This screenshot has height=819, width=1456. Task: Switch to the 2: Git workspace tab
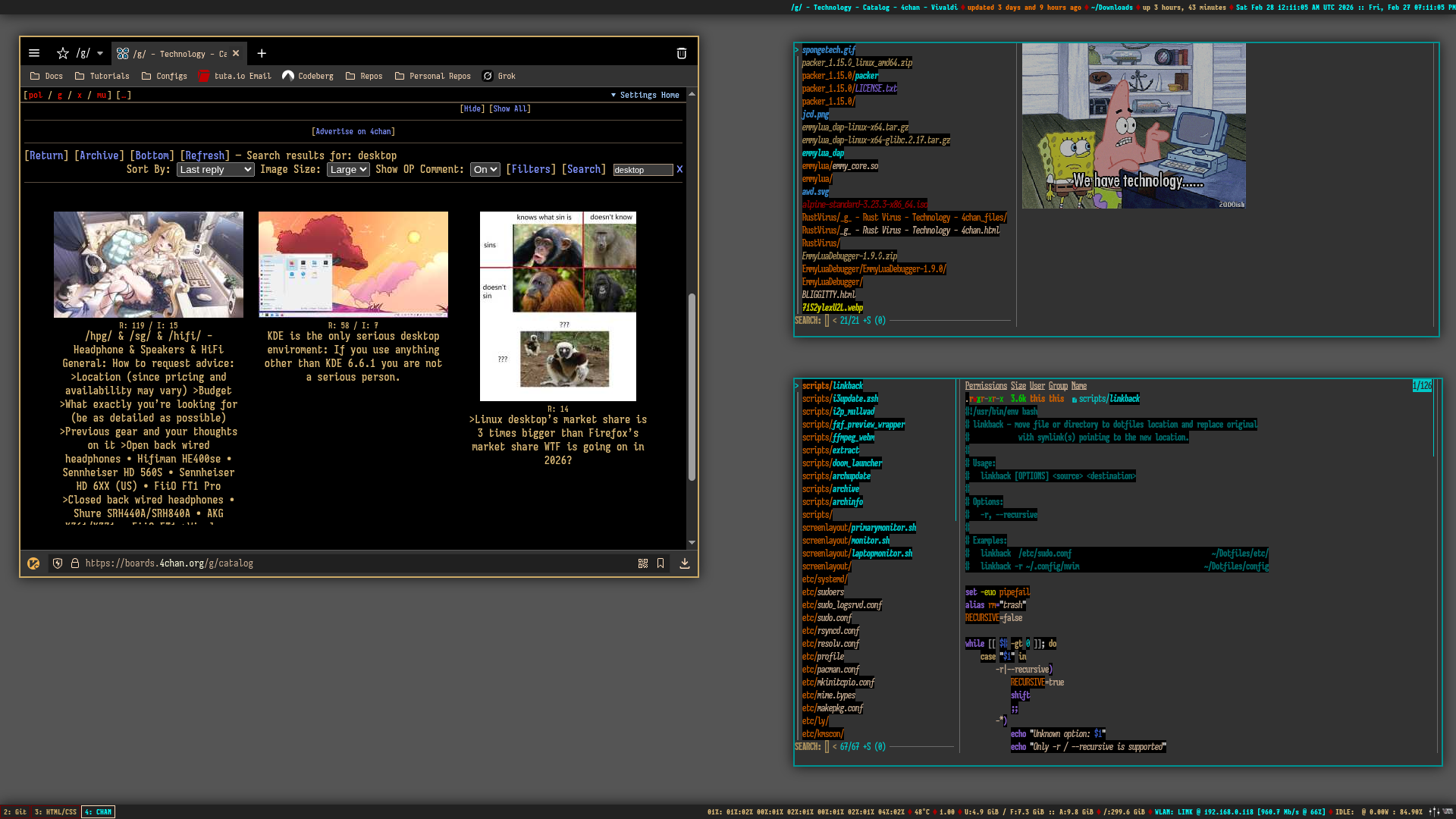click(x=15, y=811)
